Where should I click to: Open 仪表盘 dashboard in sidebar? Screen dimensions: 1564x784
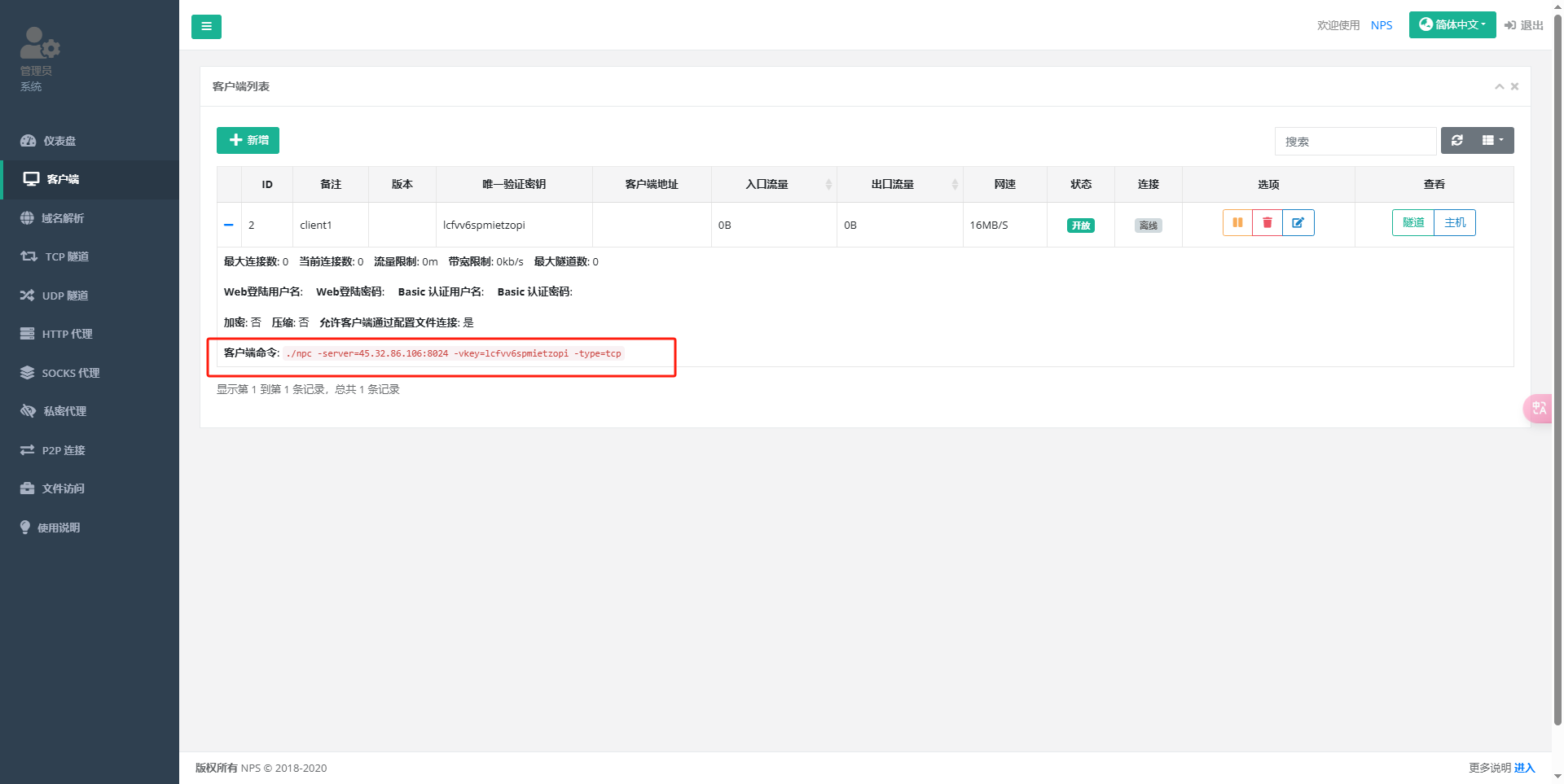pyautogui.click(x=59, y=141)
